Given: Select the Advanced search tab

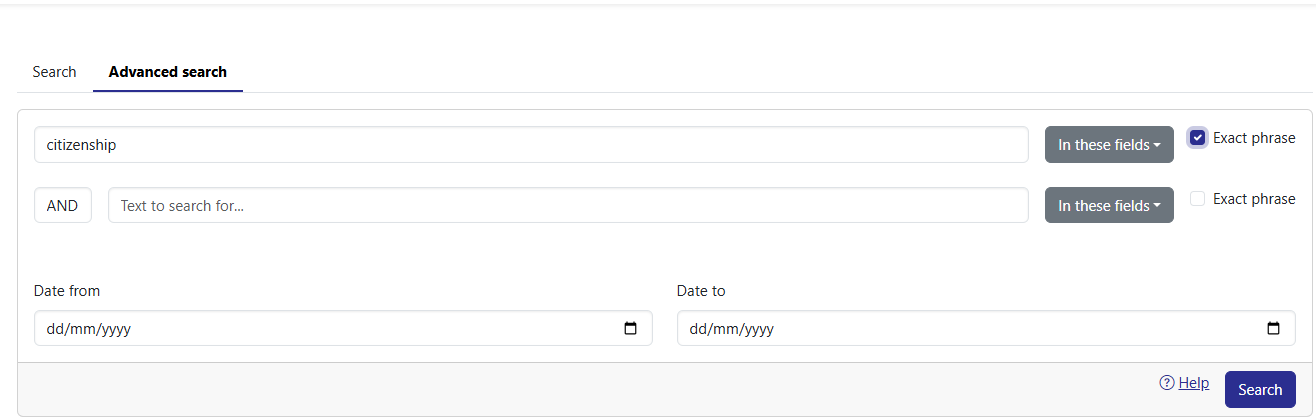Looking at the screenshot, I should (168, 72).
